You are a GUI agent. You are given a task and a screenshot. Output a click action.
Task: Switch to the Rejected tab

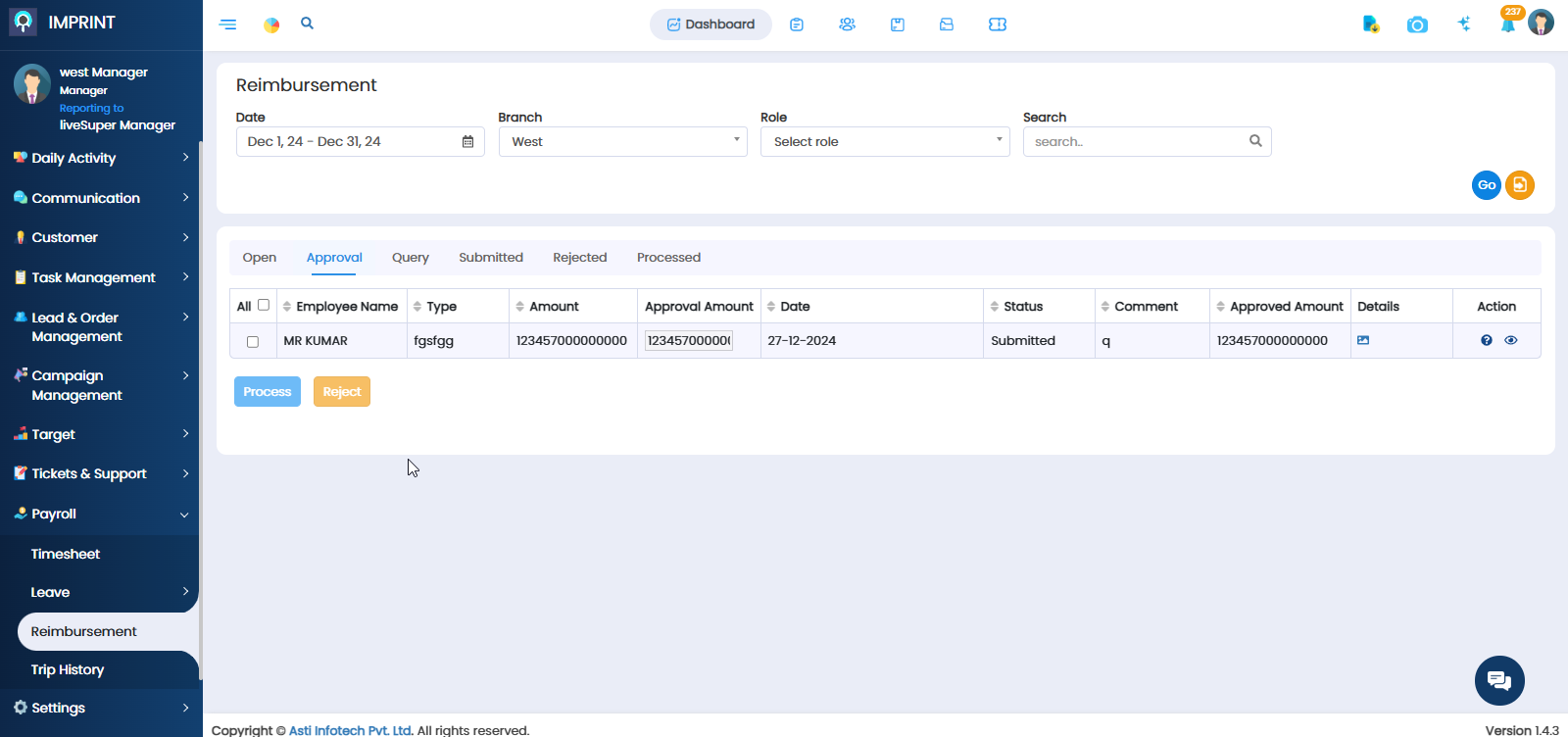(580, 258)
